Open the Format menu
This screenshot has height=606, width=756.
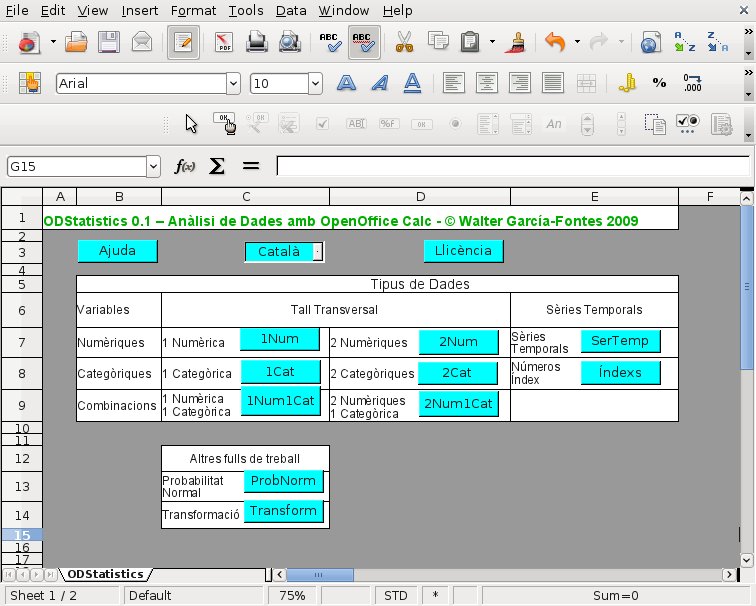193,10
